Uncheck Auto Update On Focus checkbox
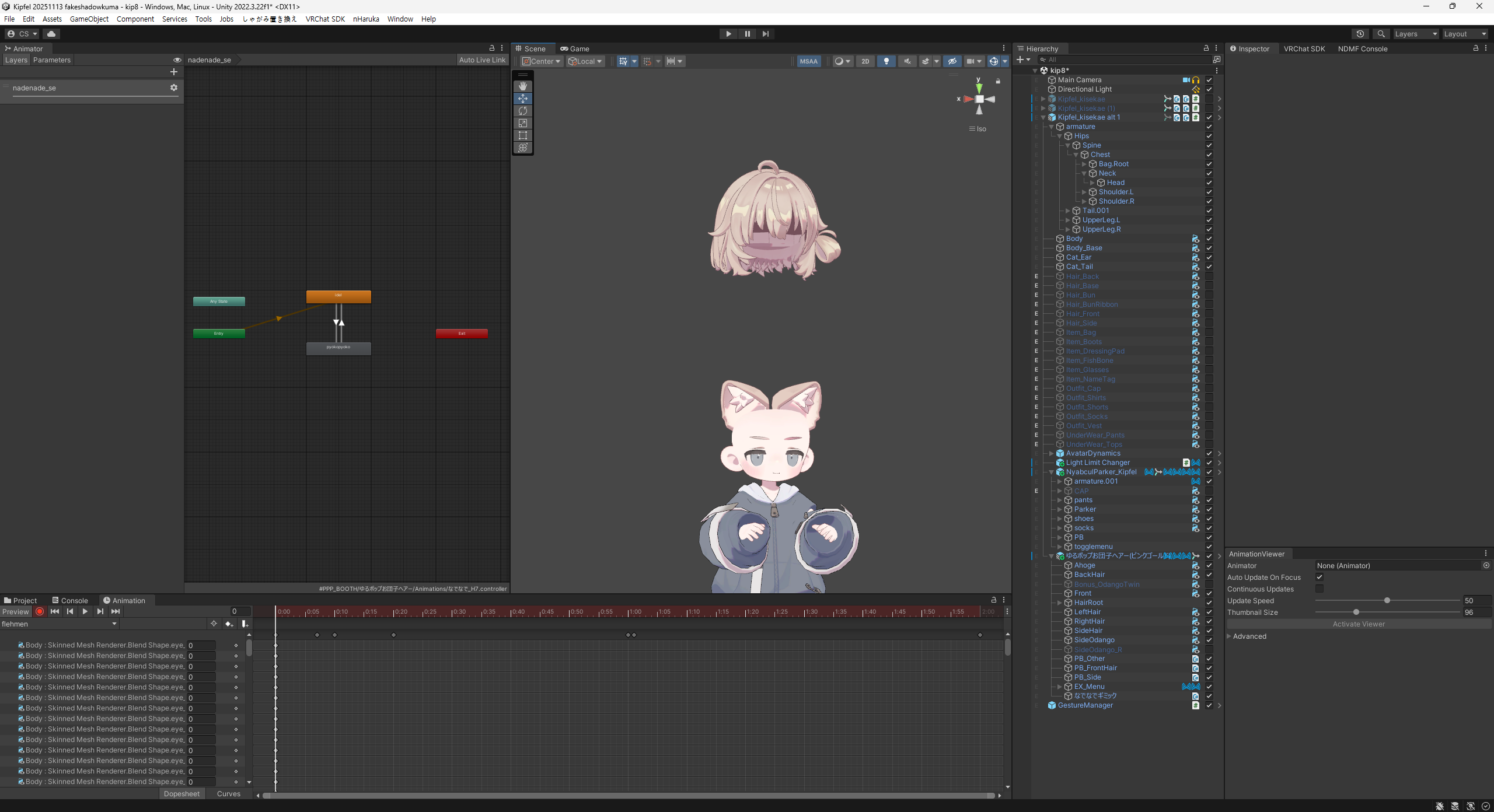1494x812 pixels. [x=1320, y=577]
